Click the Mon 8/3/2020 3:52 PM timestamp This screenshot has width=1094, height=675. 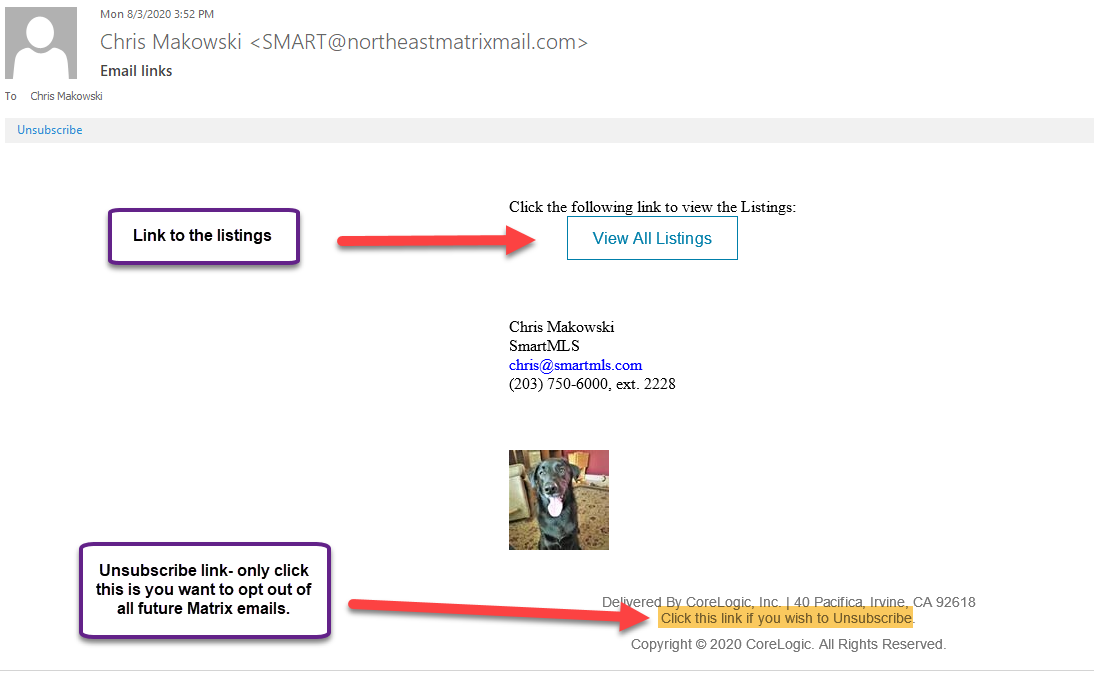[x=156, y=14]
